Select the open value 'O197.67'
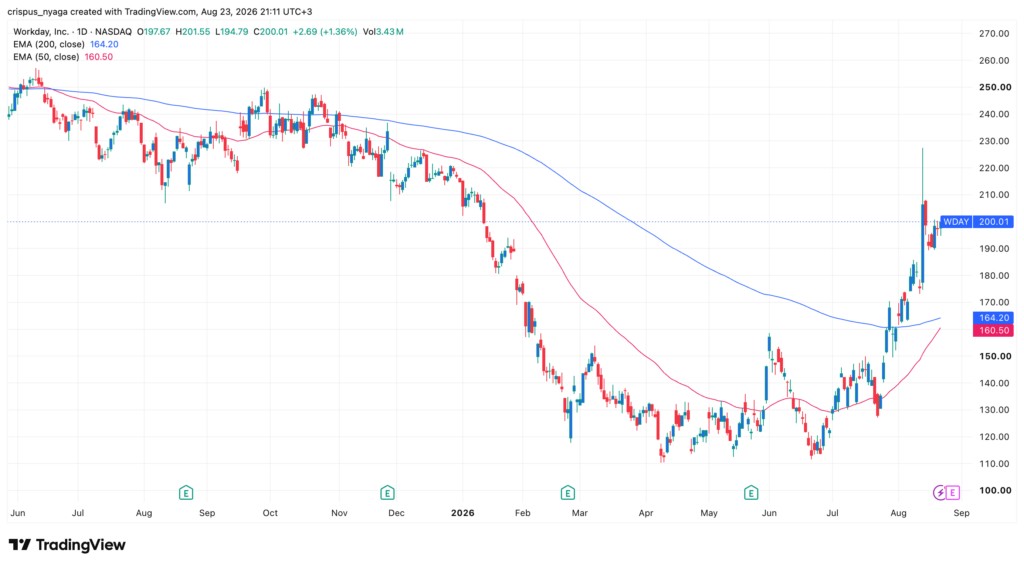The height and width of the screenshot is (567, 1024). (x=153, y=31)
